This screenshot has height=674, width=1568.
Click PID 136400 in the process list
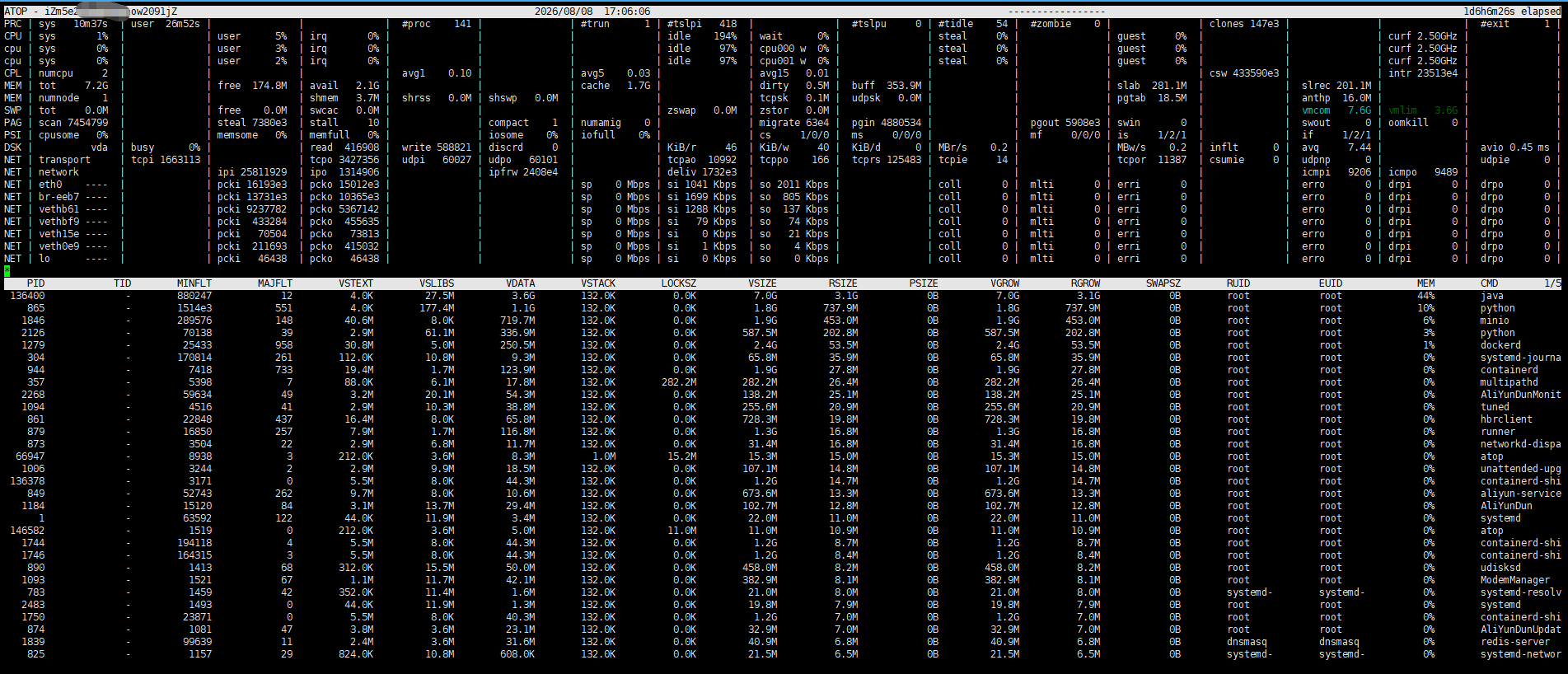27,296
